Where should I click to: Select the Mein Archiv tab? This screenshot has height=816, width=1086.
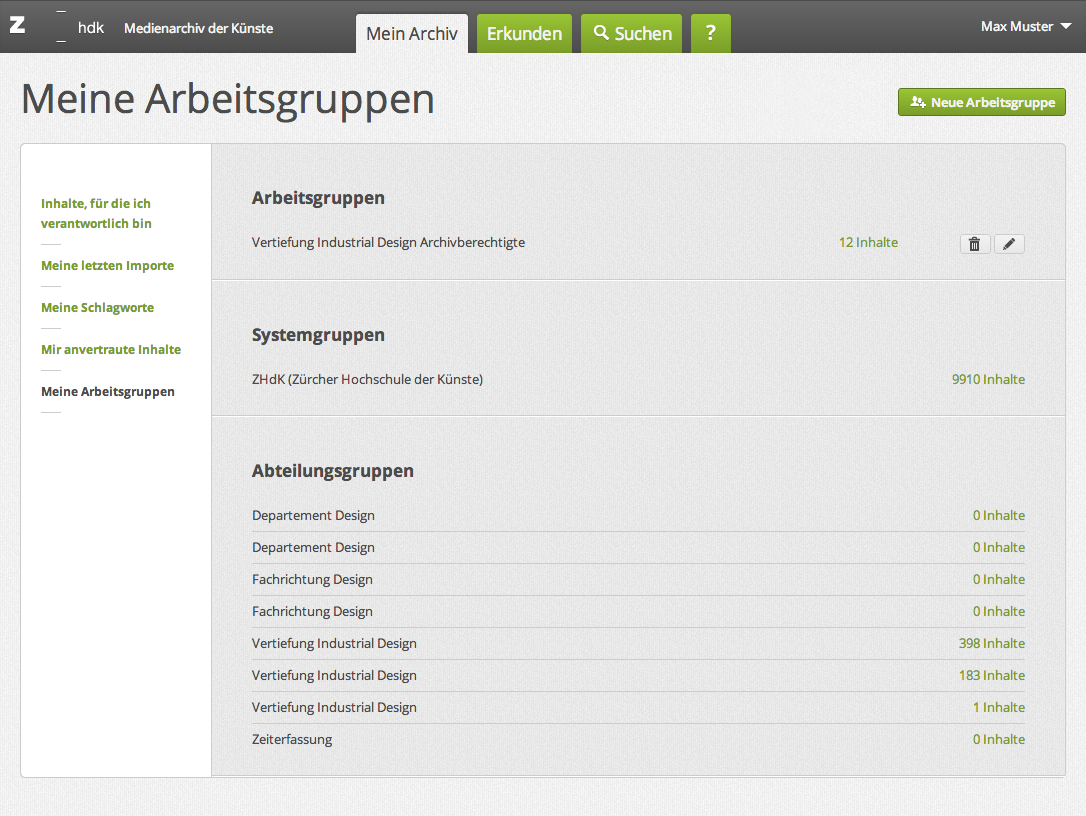click(411, 34)
